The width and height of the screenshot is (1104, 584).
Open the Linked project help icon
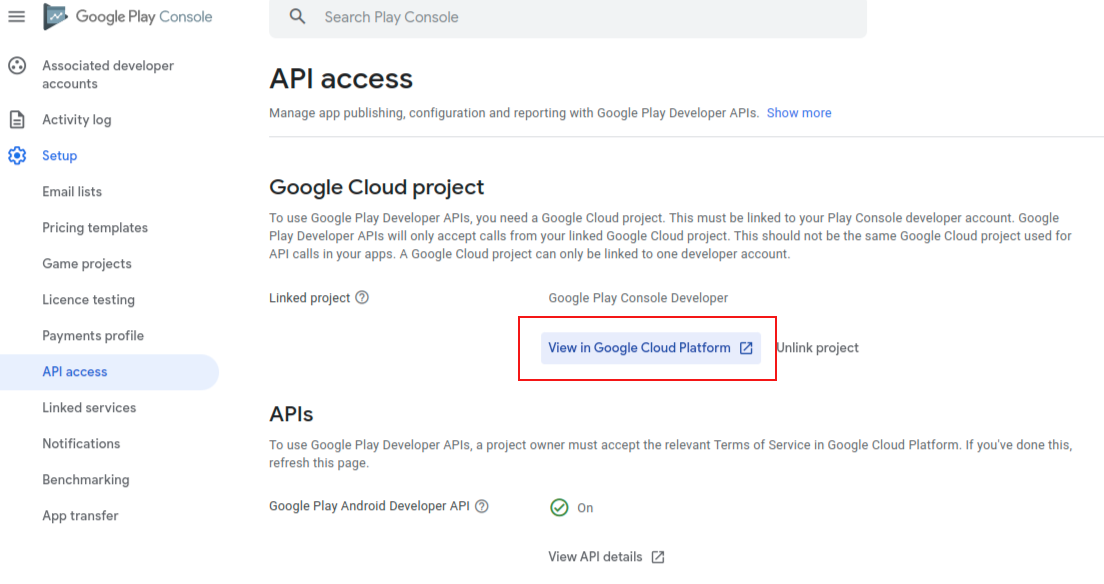click(362, 297)
